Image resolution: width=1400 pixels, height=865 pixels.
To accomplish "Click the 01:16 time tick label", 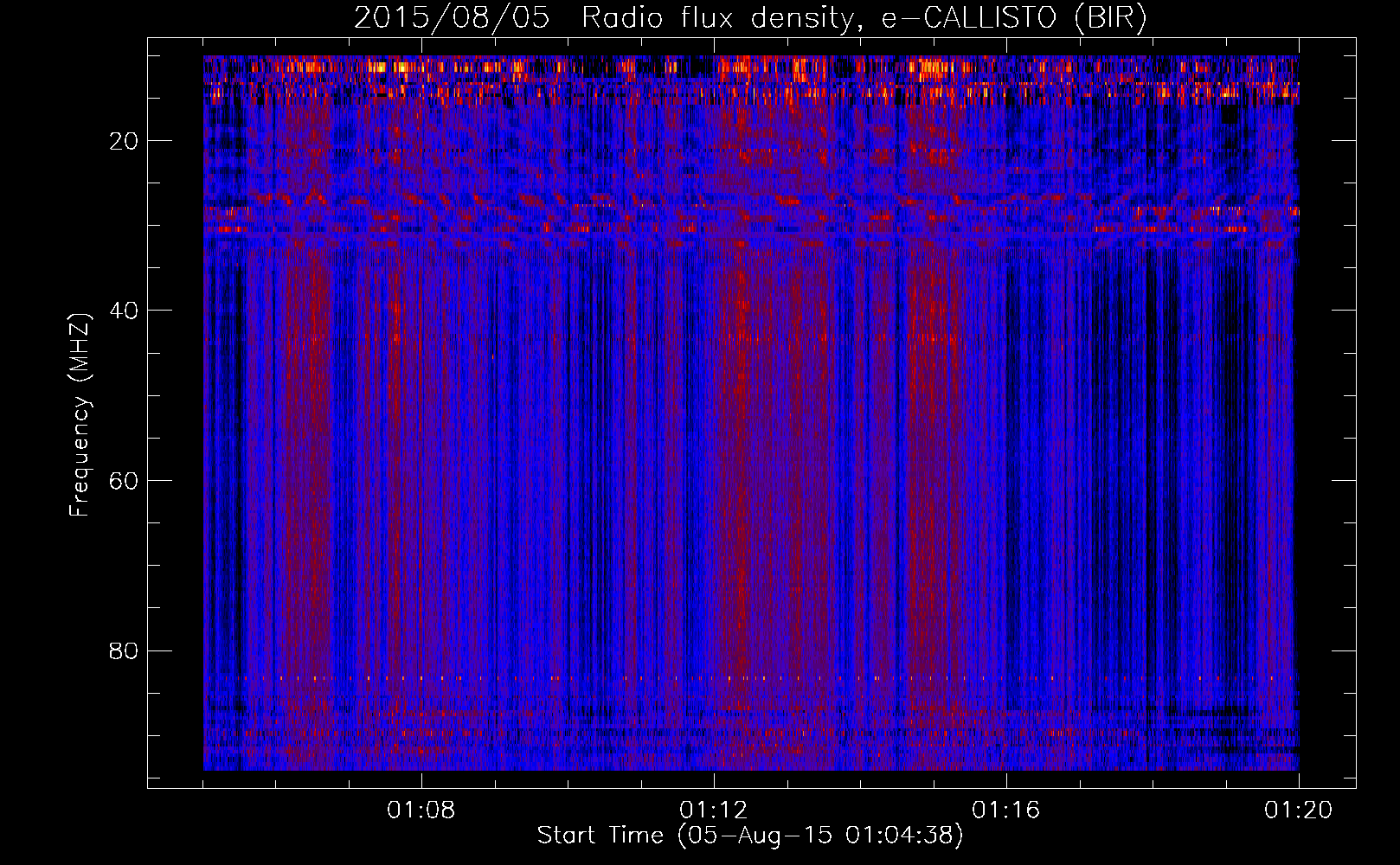I will (x=1006, y=811).
